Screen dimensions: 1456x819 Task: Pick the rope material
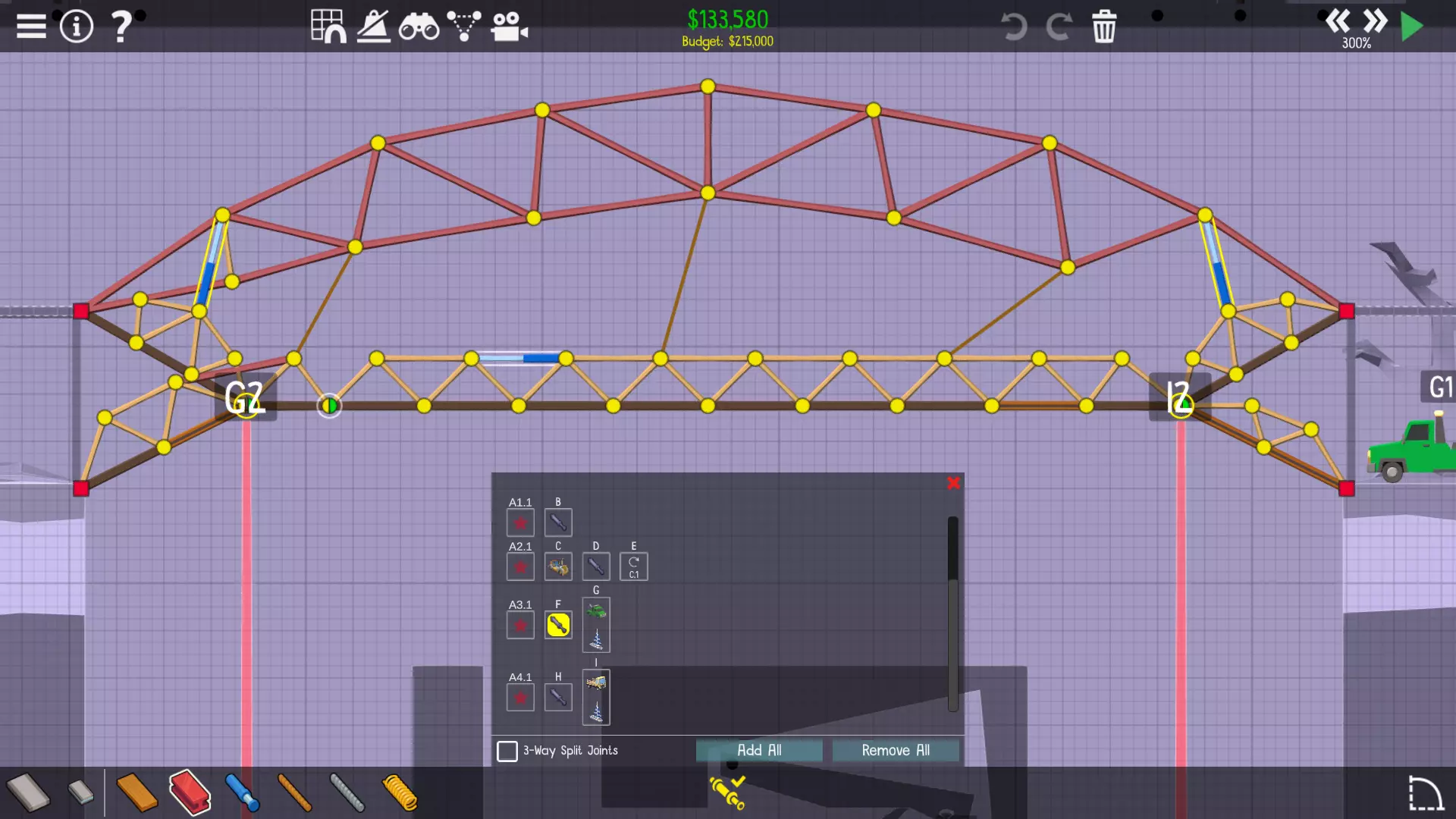coord(294,793)
